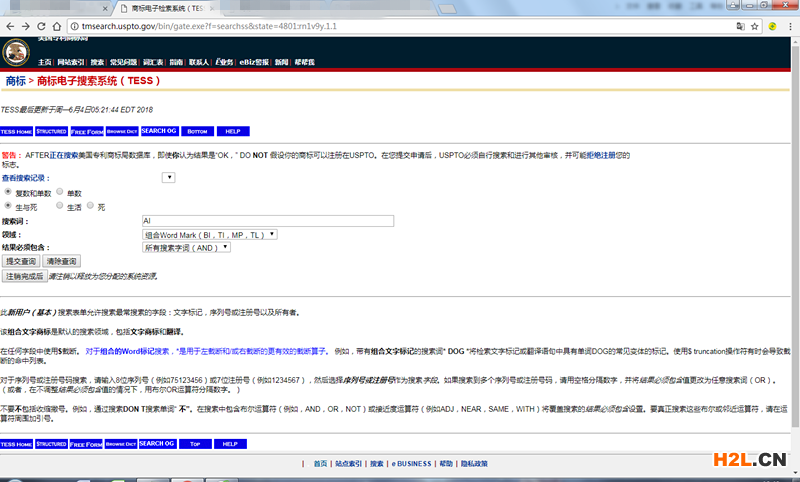
Task: Click the bottom HELP button
Action: click(230, 444)
